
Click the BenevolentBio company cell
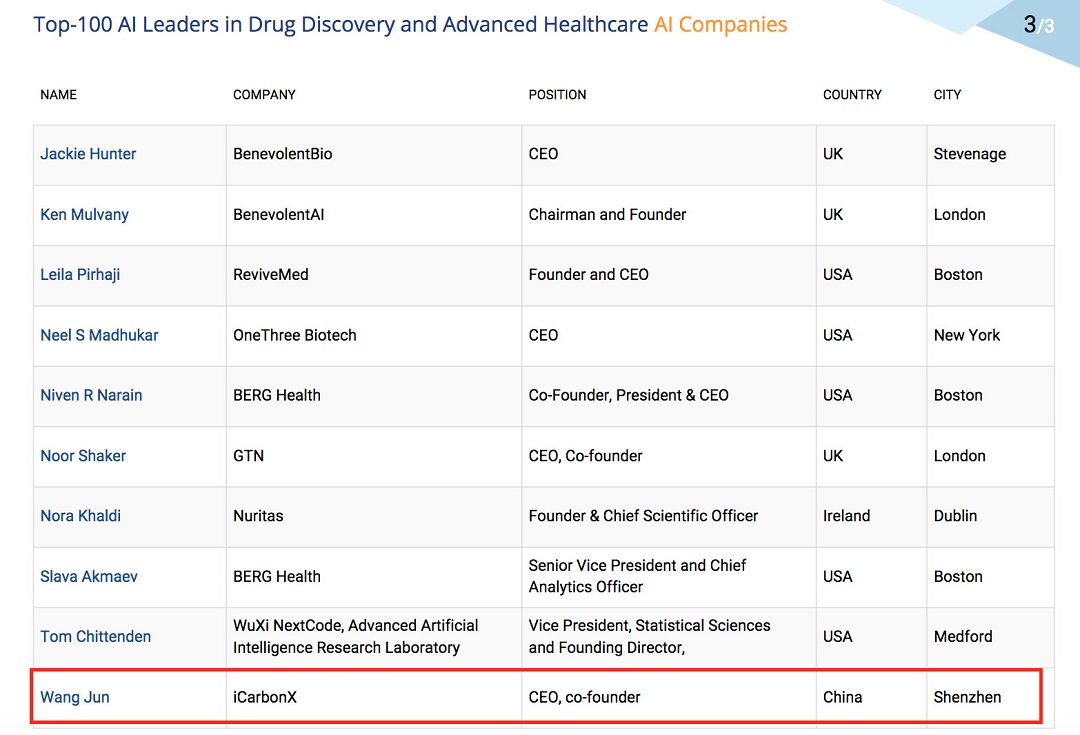click(374, 155)
